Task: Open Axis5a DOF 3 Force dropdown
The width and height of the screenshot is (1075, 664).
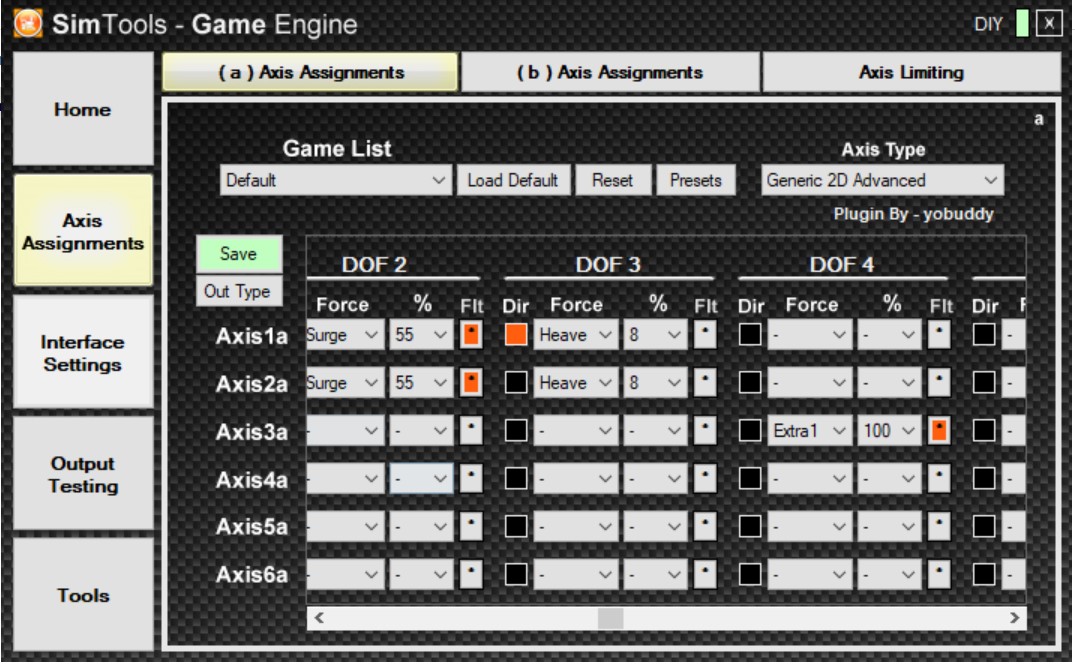Action: click(576, 527)
